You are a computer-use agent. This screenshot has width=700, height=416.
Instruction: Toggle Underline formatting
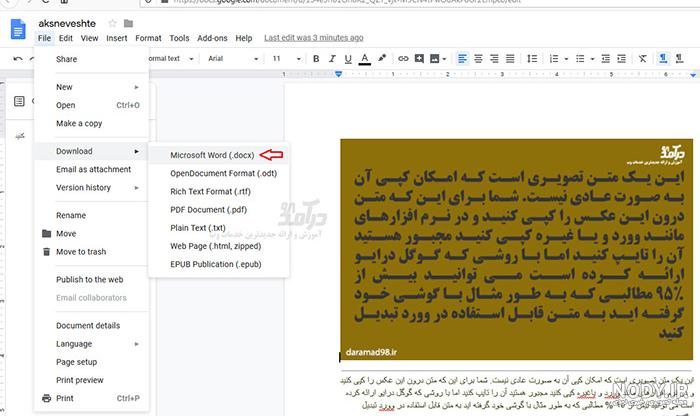[348, 59]
